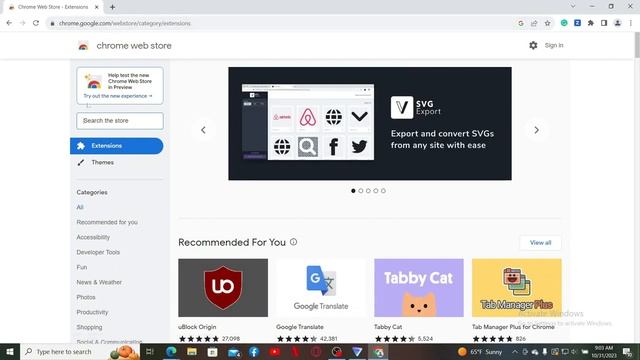
Task: Click the taskbar search box
Action: pyautogui.click(x=80, y=351)
